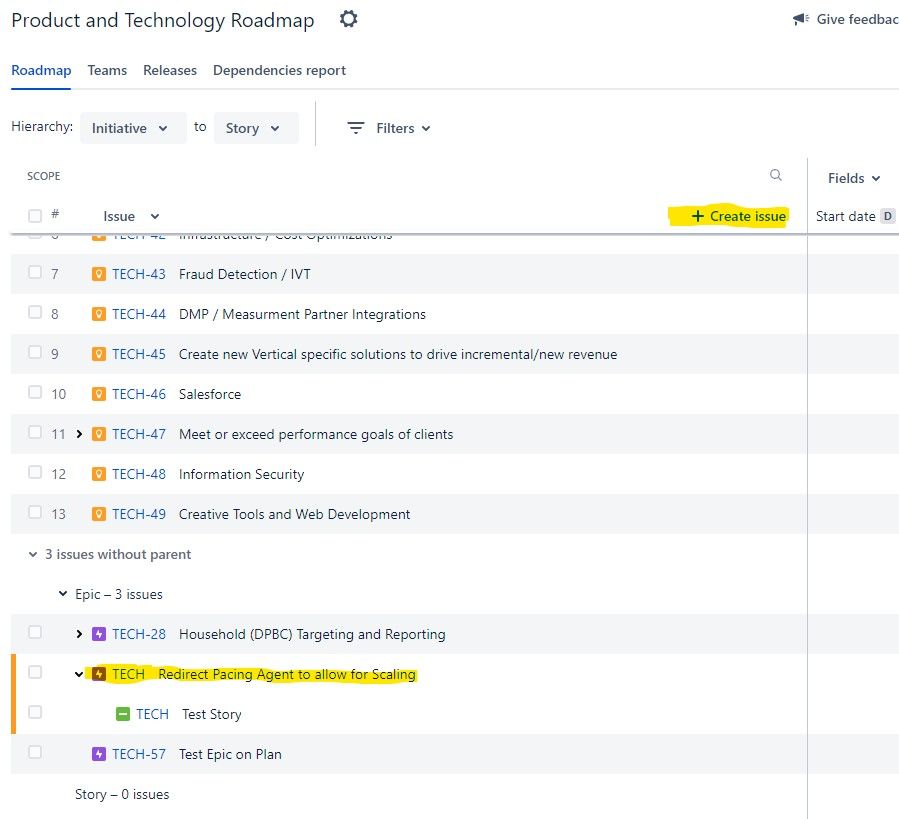
Task: Open the TECH-49 issue link
Action: pos(139,514)
